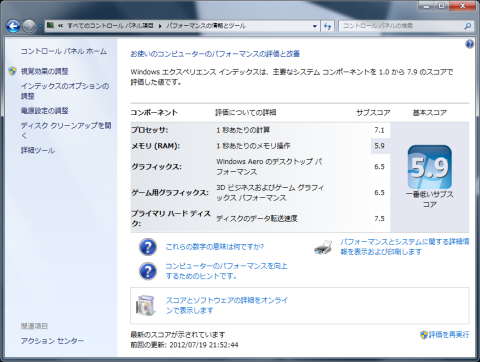
Task: Click the 前回の更新 2012/07/19 timestamp
Action: click(x=184, y=345)
